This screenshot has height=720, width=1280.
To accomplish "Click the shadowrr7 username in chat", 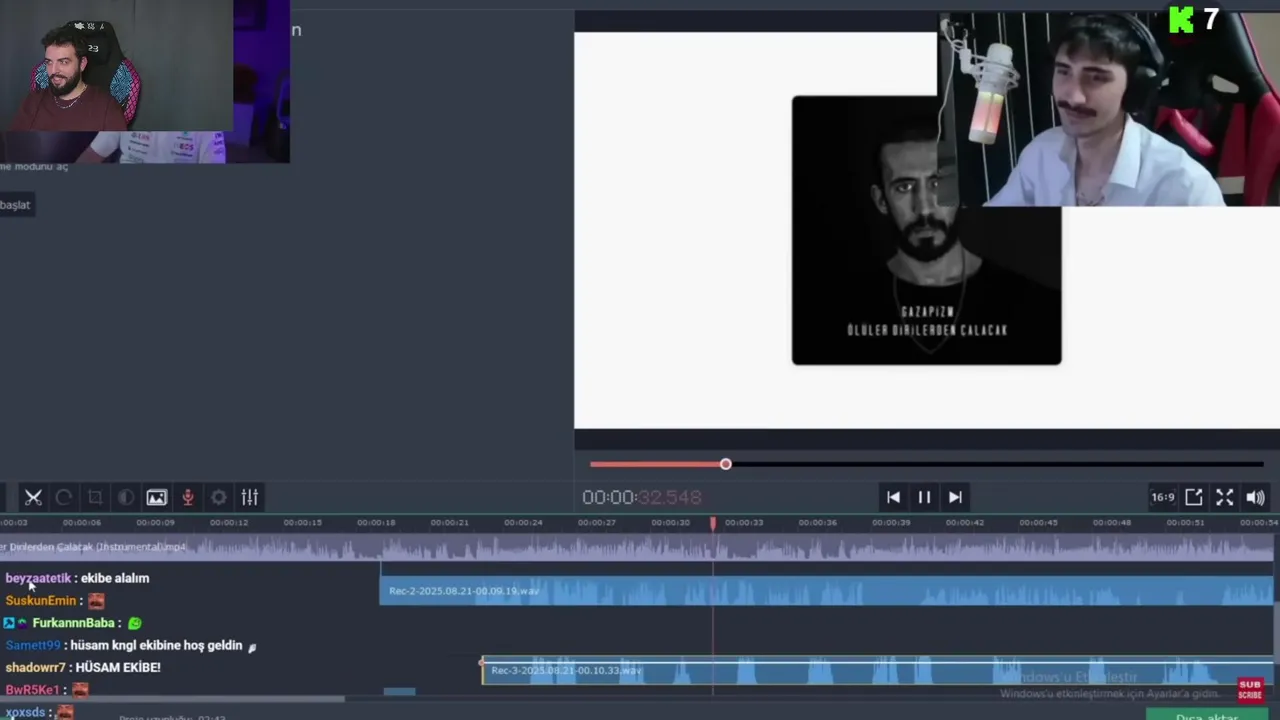I will 35,668.
